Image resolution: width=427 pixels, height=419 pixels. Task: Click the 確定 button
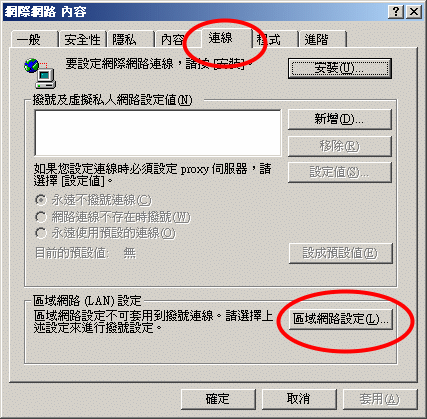tap(218, 399)
